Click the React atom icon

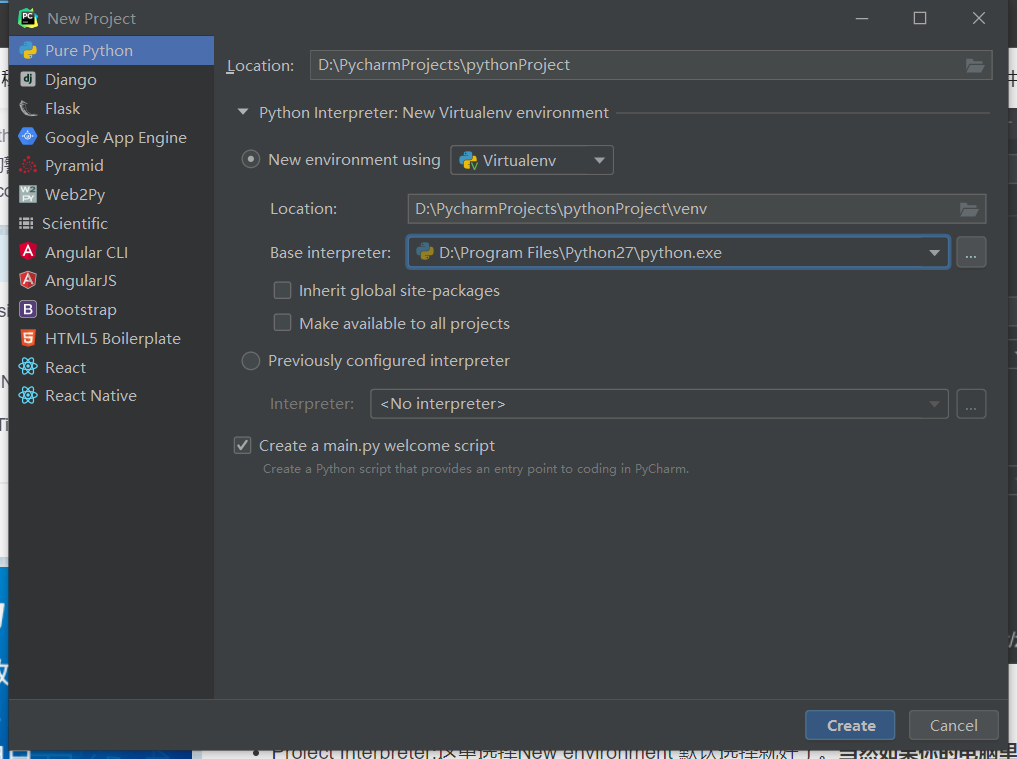pos(28,367)
